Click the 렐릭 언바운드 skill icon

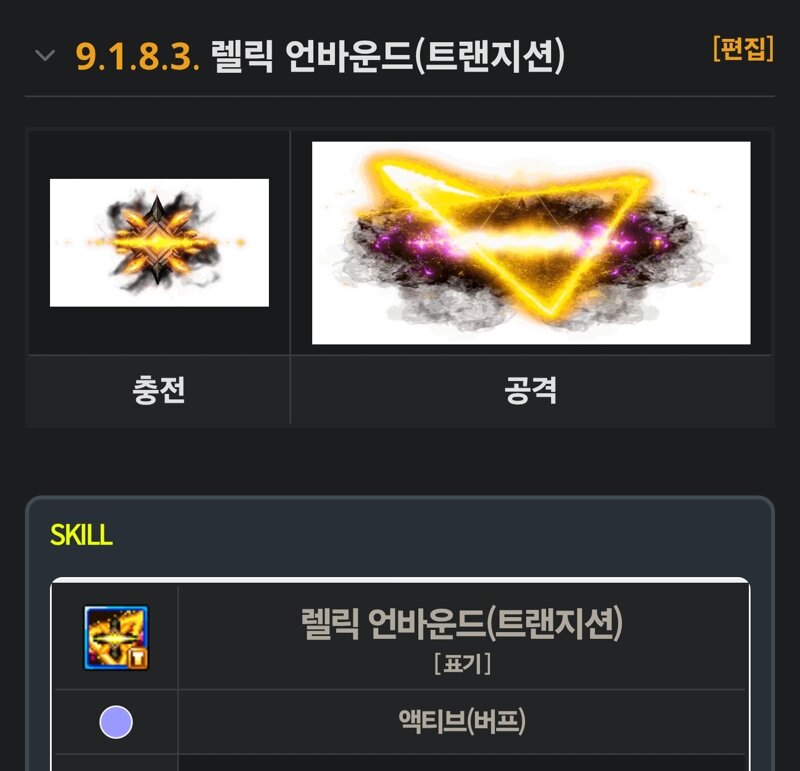coord(116,637)
